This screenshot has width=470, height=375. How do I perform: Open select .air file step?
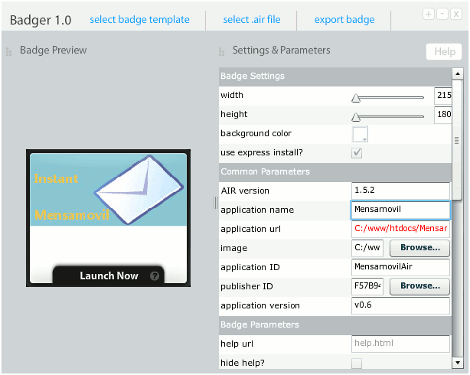[x=252, y=20]
